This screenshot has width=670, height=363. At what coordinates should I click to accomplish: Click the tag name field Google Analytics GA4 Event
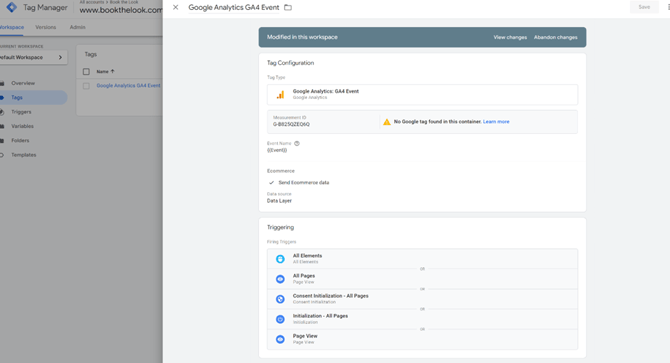(234, 7)
